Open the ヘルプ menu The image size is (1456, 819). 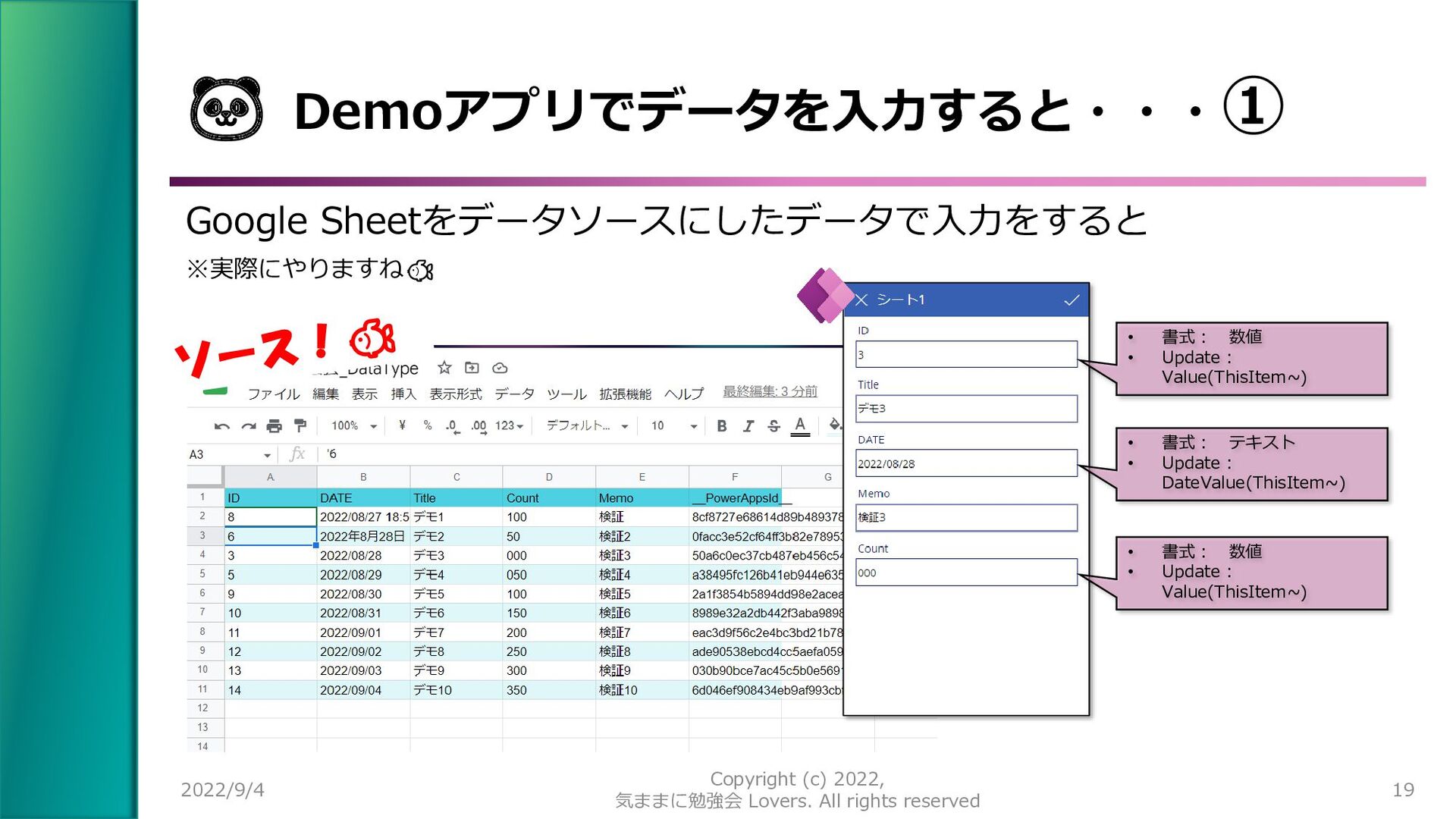(x=684, y=394)
